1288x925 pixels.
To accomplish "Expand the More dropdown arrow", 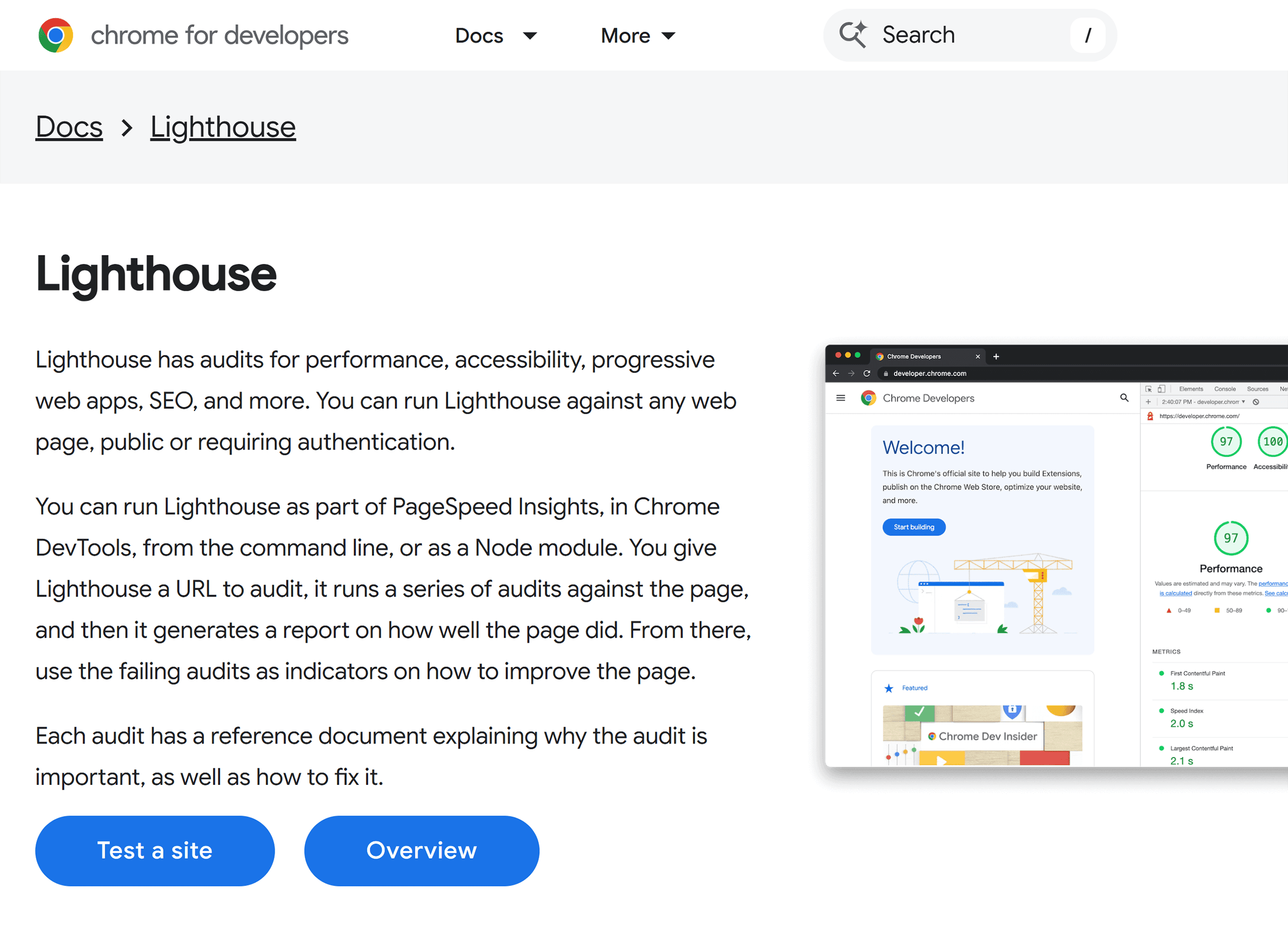I will 668,36.
